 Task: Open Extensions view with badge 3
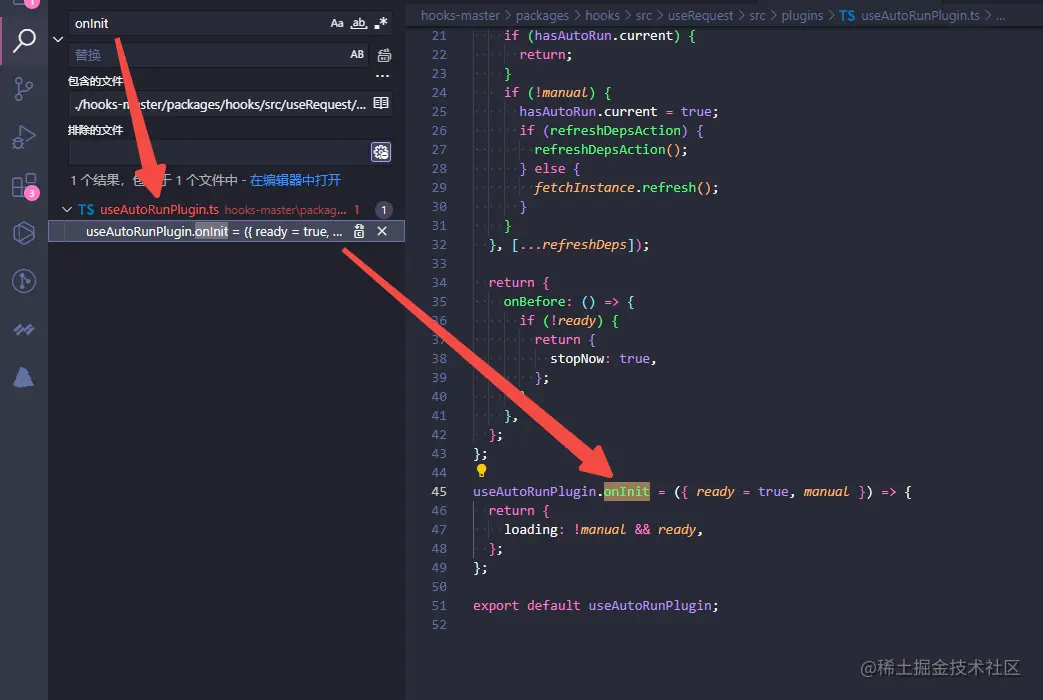24,186
